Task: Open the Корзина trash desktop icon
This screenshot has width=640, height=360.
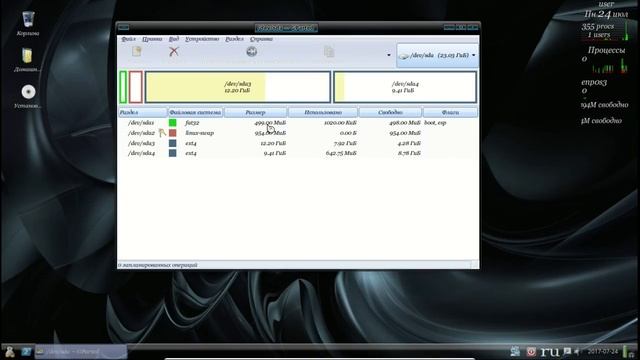Action: (x=28, y=24)
